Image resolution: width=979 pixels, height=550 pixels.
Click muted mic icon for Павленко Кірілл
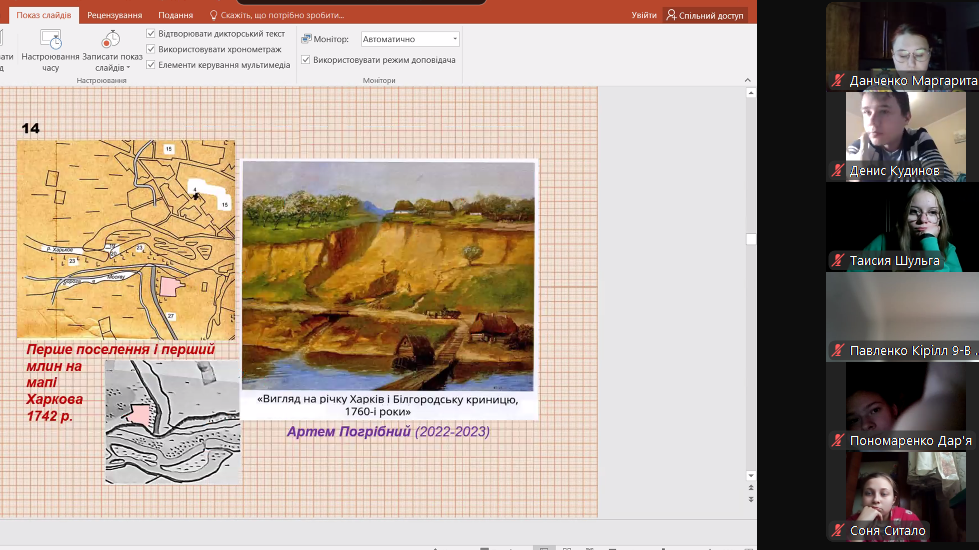(838, 351)
